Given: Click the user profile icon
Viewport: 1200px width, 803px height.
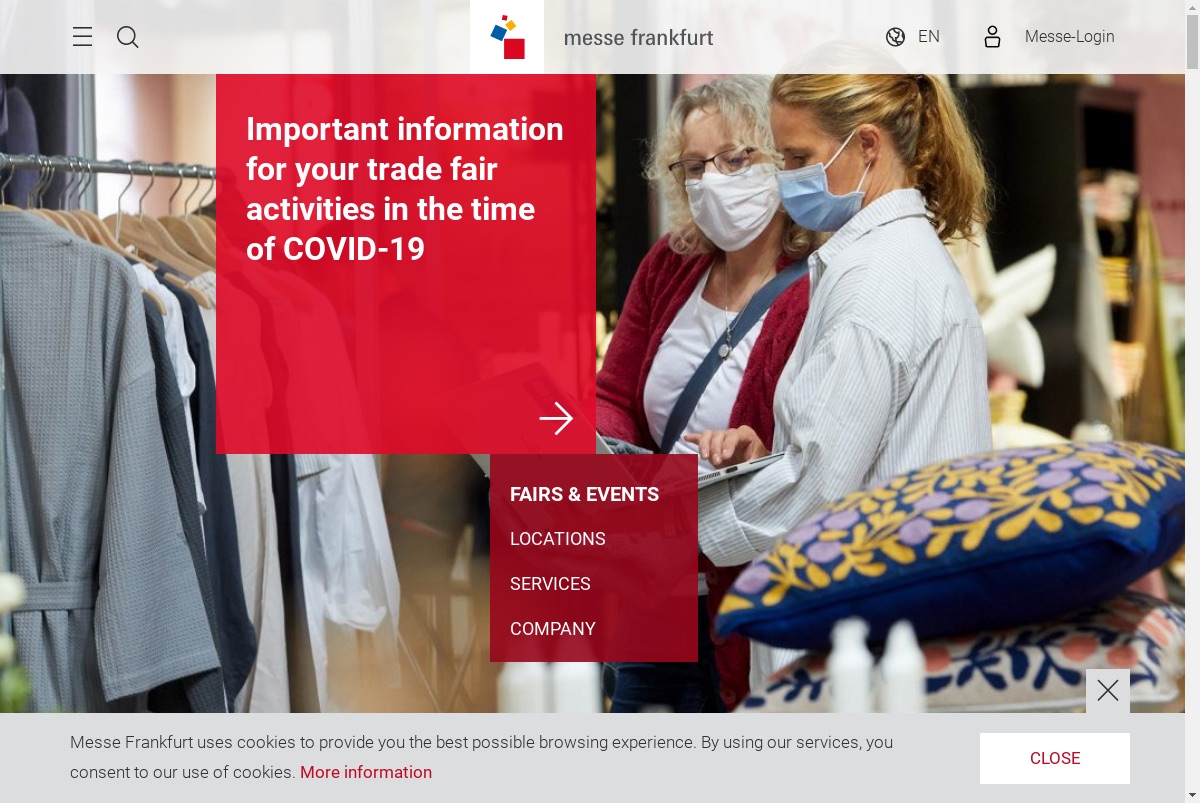Looking at the screenshot, I should coord(992,37).
